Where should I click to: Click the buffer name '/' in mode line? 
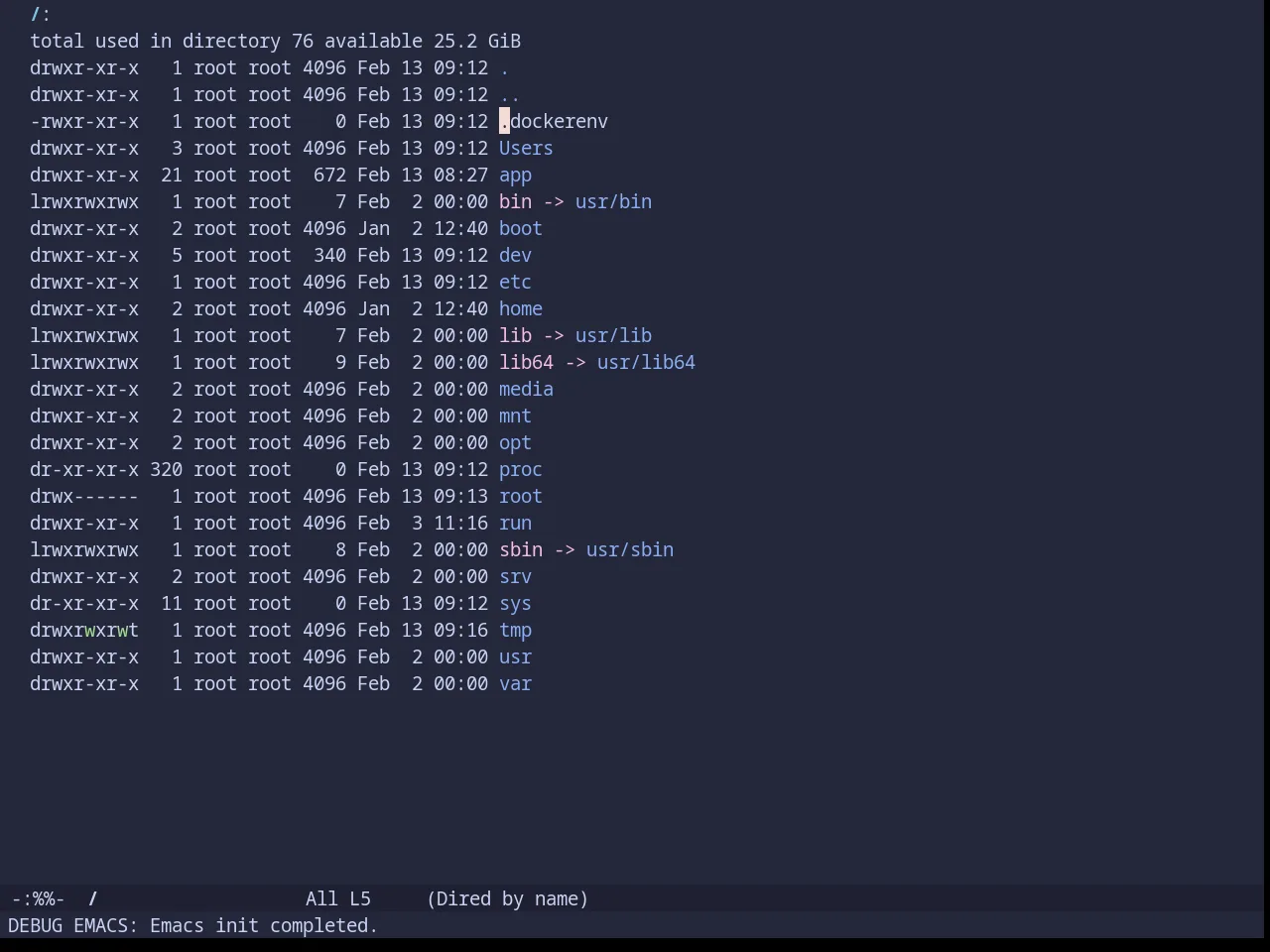pyautogui.click(x=93, y=898)
